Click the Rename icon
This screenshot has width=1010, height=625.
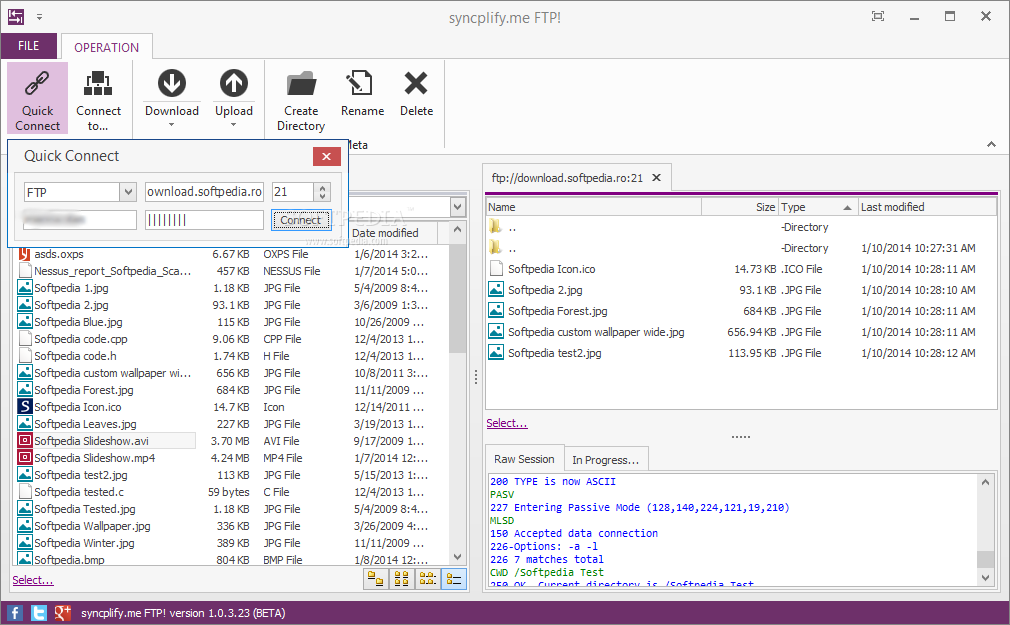coord(359,84)
